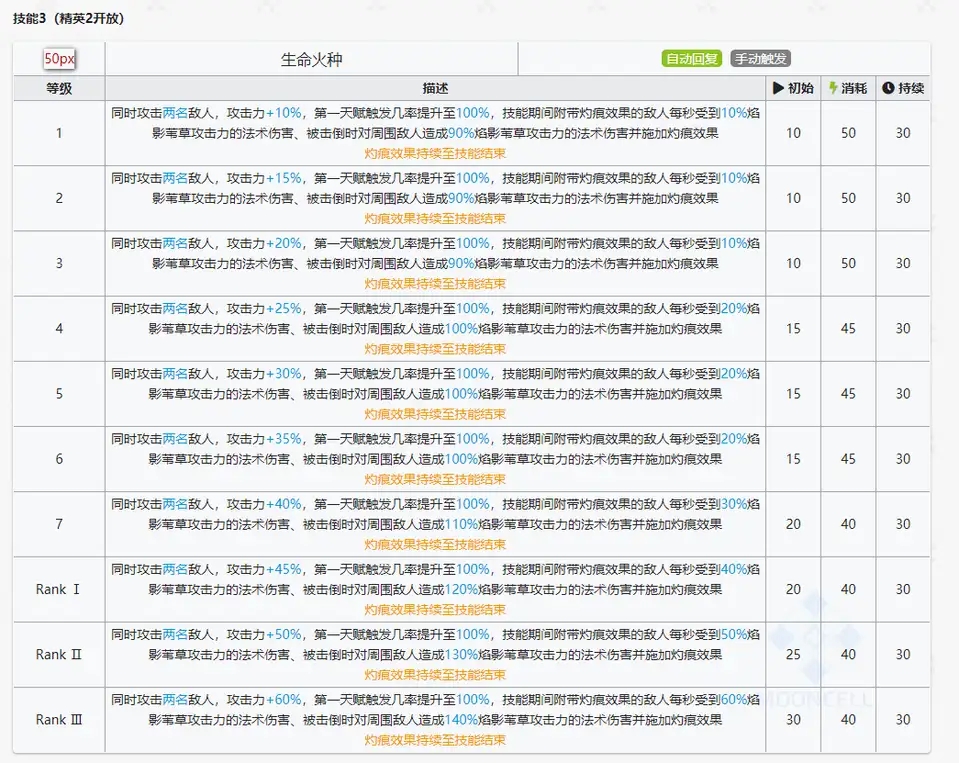
Task: Select the Rank Ⅱ level cell
Action: tap(59, 655)
